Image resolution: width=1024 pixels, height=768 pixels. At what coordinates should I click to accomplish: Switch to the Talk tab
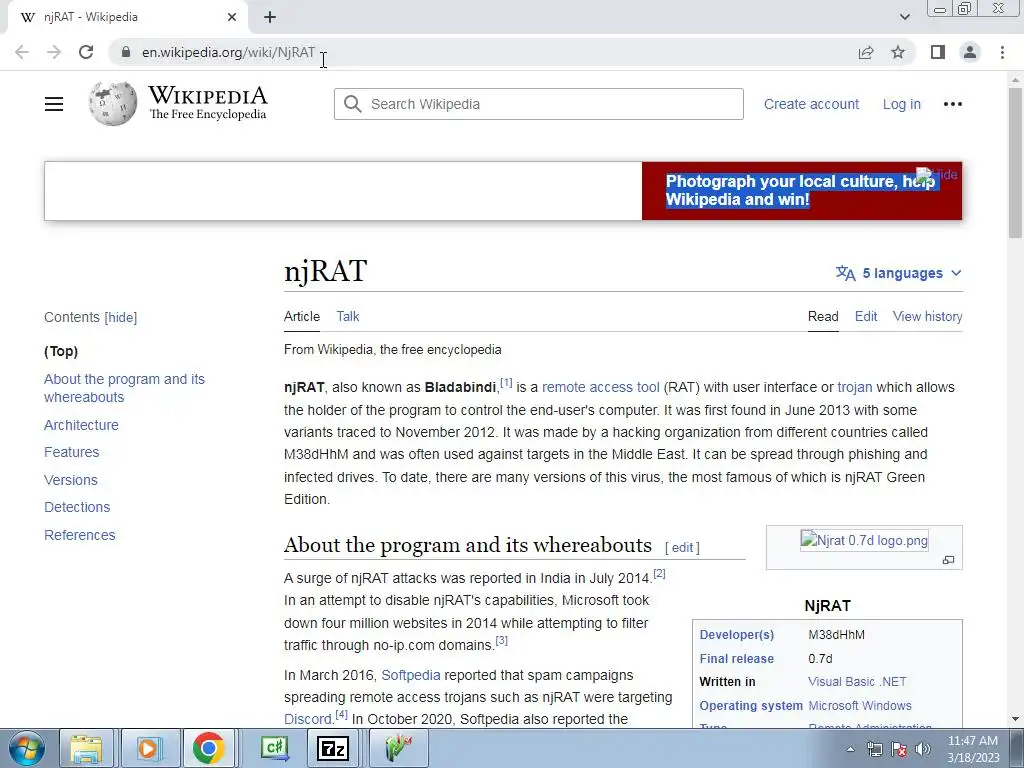[x=347, y=316]
